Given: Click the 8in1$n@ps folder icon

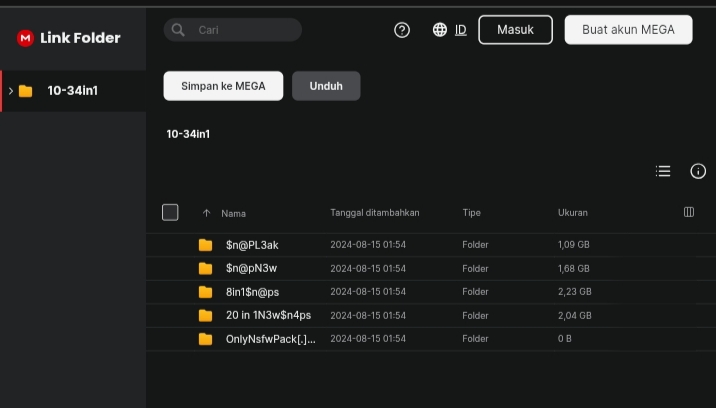Looking at the screenshot, I should 205,292.
